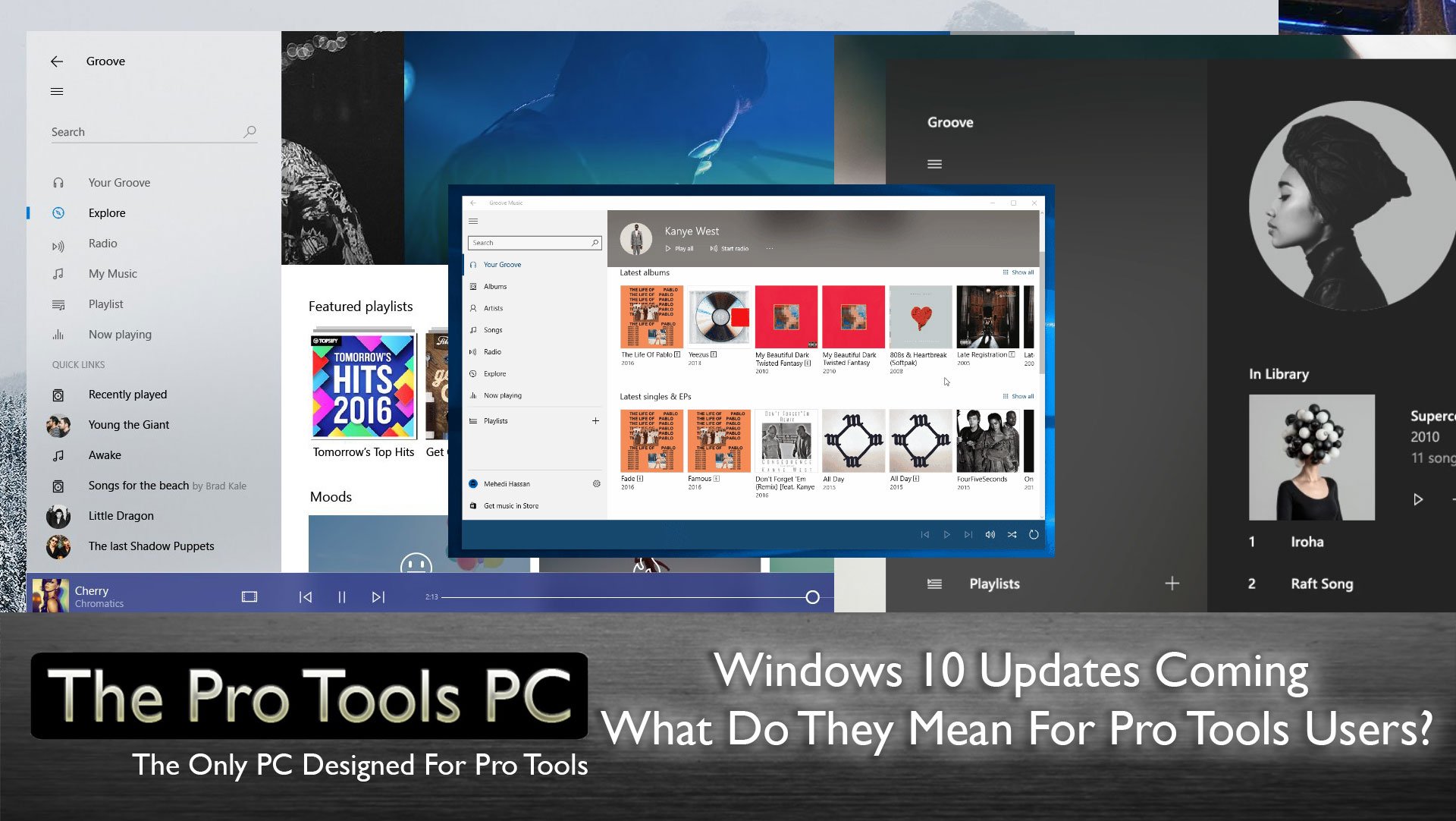The height and width of the screenshot is (821, 1456).
Task: Open the Young the Giant quick link
Action: pos(129,425)
